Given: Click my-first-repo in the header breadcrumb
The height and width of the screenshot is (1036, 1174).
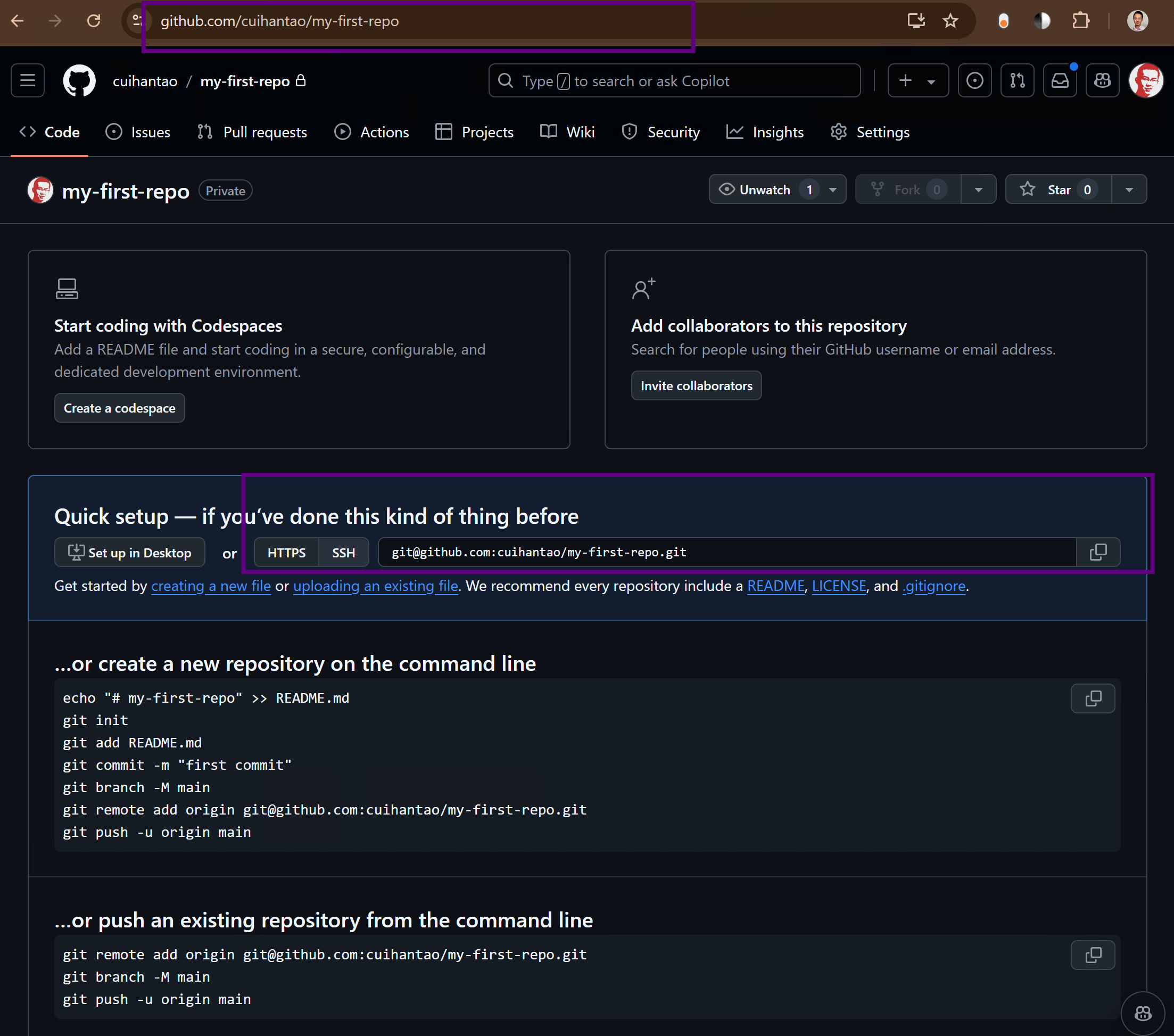Looking at the screenshot, I should click(245, 81).
